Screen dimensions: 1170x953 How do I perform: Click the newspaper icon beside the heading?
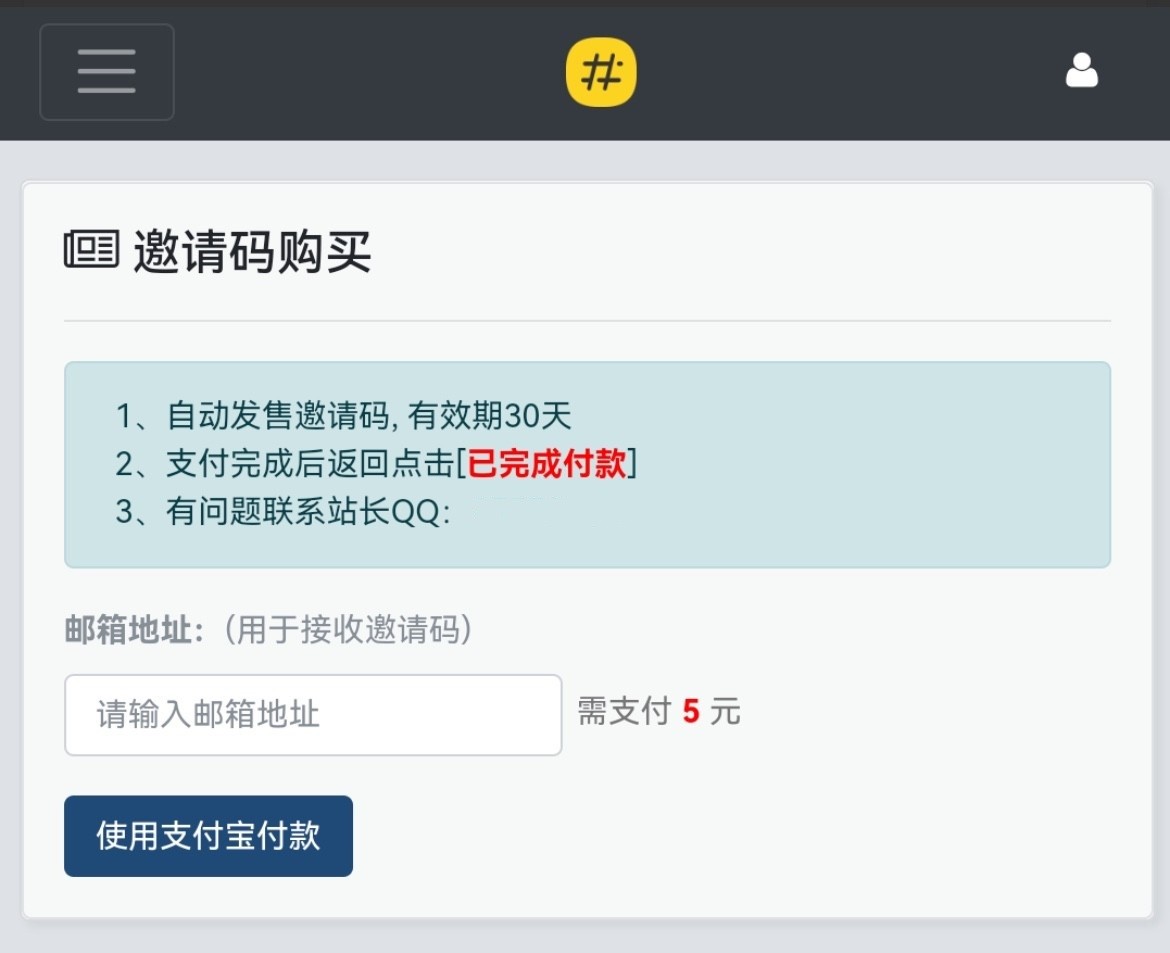(91, 249)
